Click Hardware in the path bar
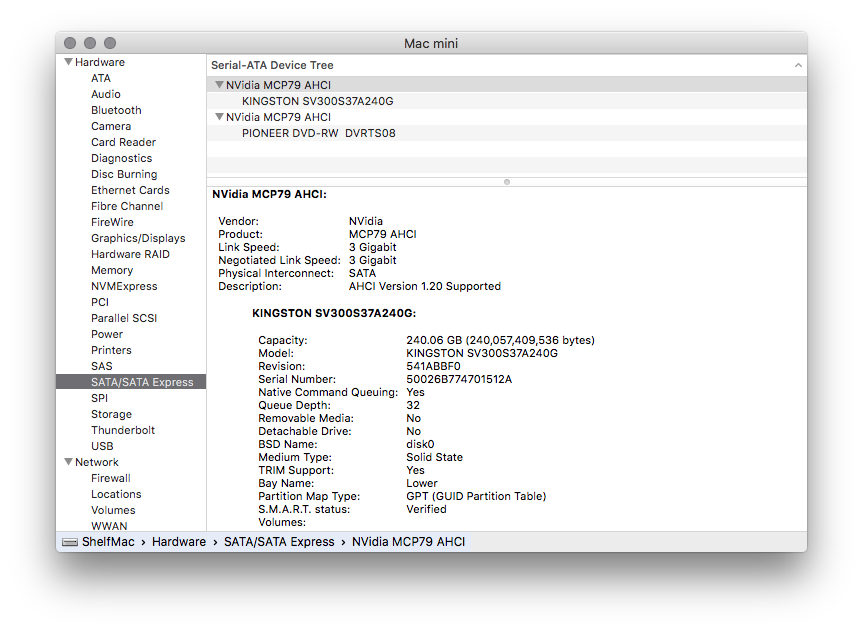 pyautogui.click(x=179, y=542)
